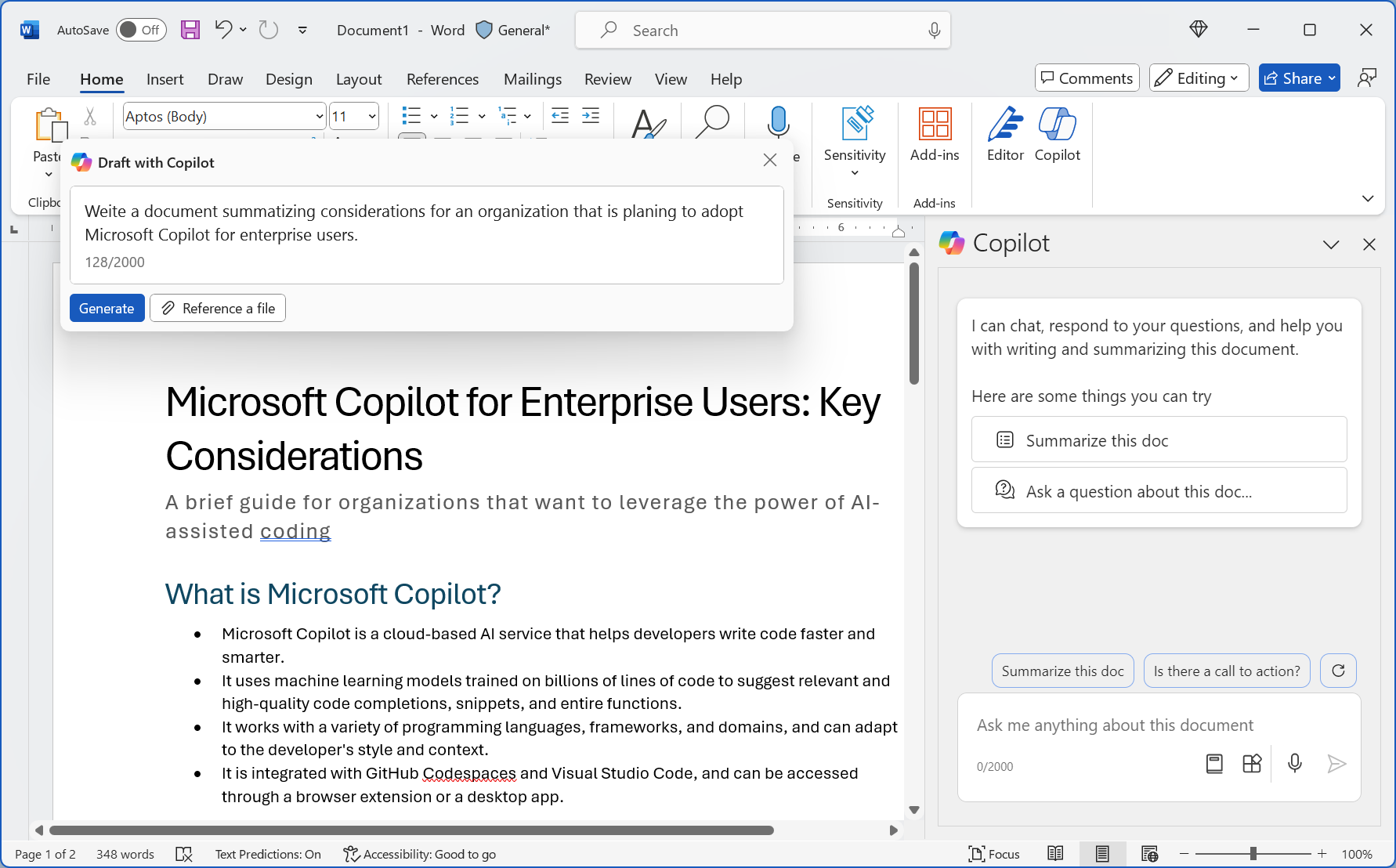Click the Numbering list icon
This screenshot has height=868, width=1396.
459,116
